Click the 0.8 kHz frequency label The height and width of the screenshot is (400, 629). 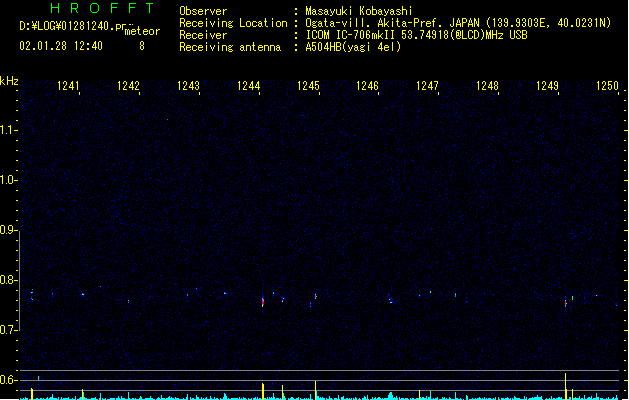8,280
